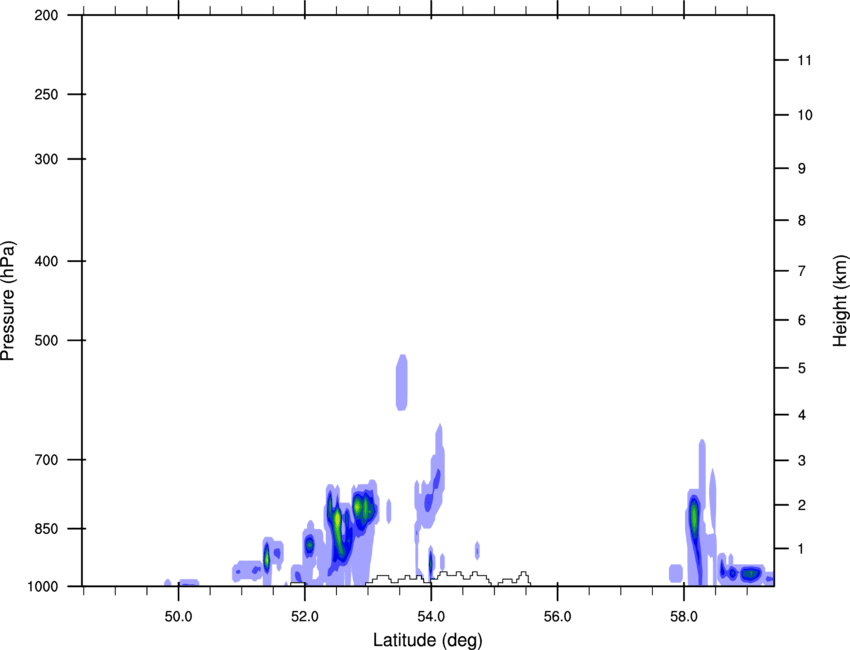
Task: Click the "Latitude (deg)" axis title
Action: (x=427, y=640)
